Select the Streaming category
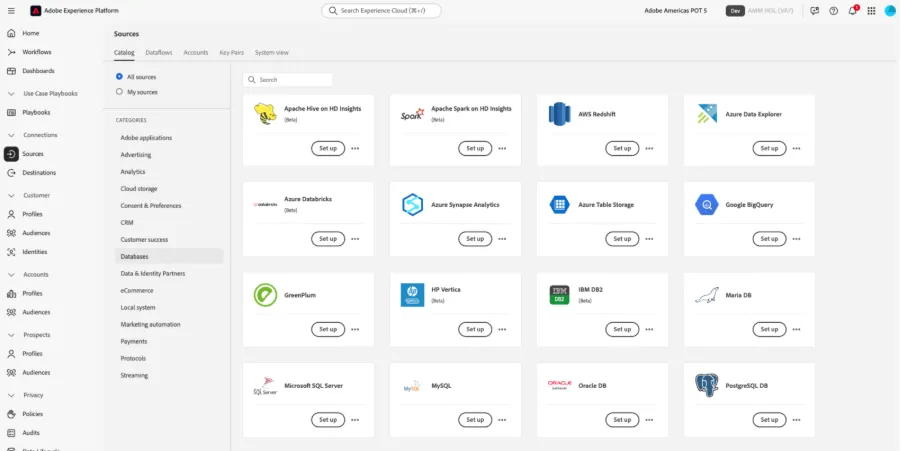Viewport: 901px width, 451px height. (x=134, y=375)
